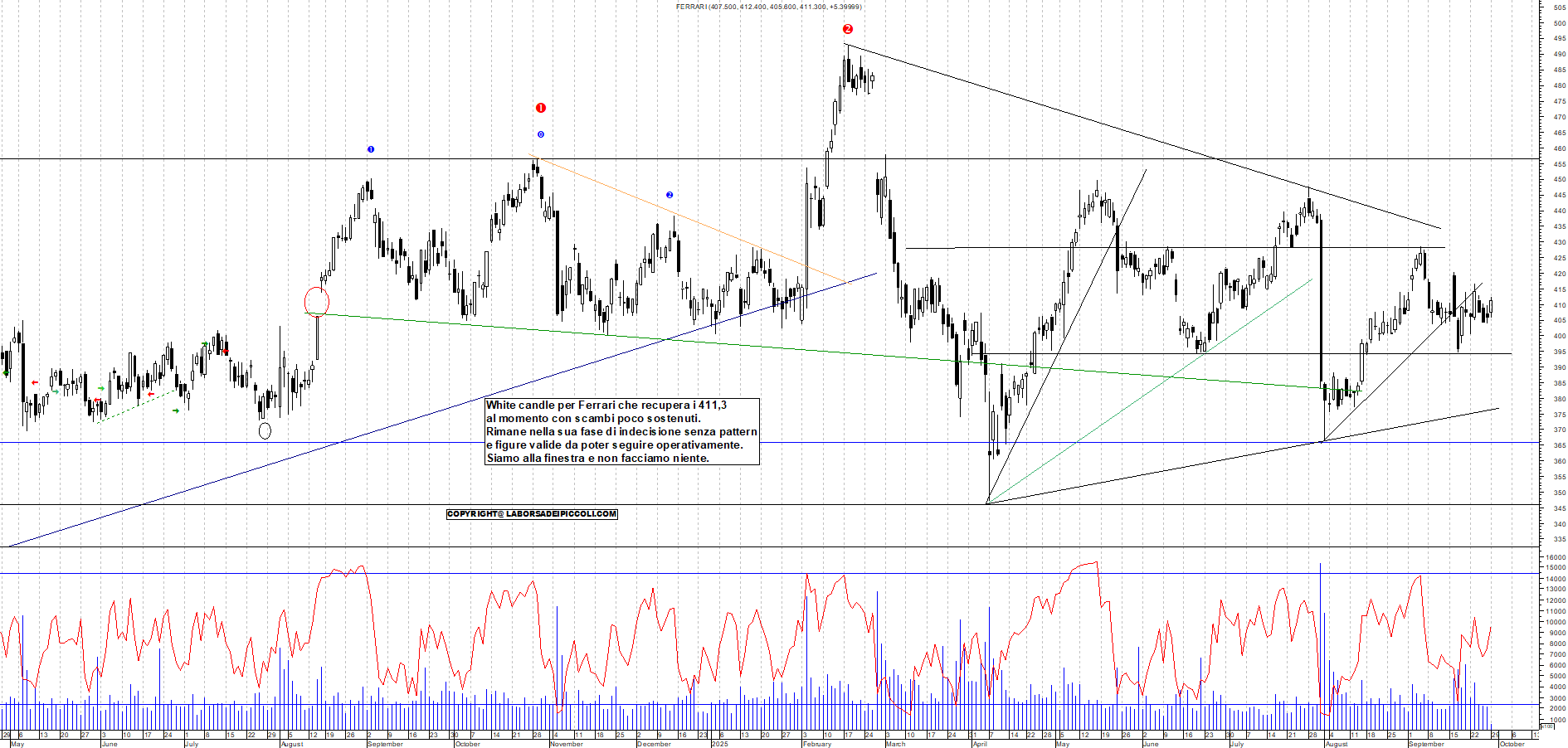This screenshot has height=748, width=1568.
Task: Click the black circle under the August low
Action: (265, 430)
